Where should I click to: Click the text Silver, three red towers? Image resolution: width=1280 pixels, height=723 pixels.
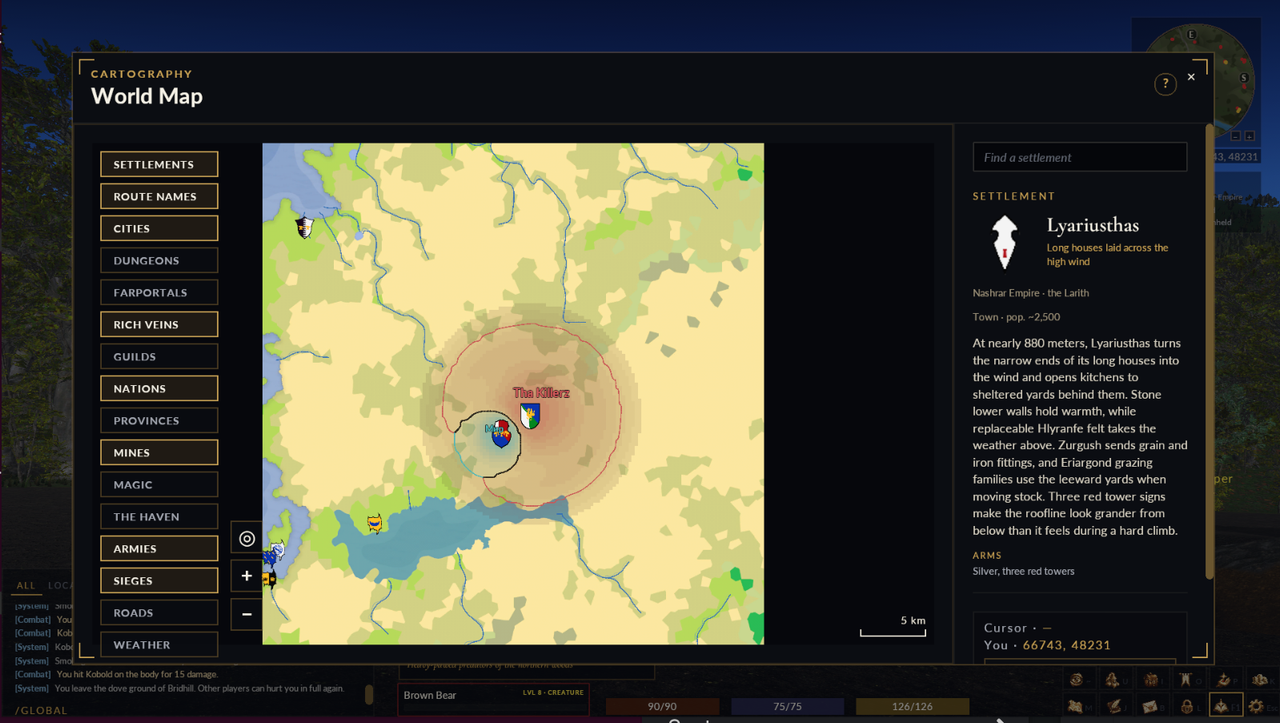1024,571
